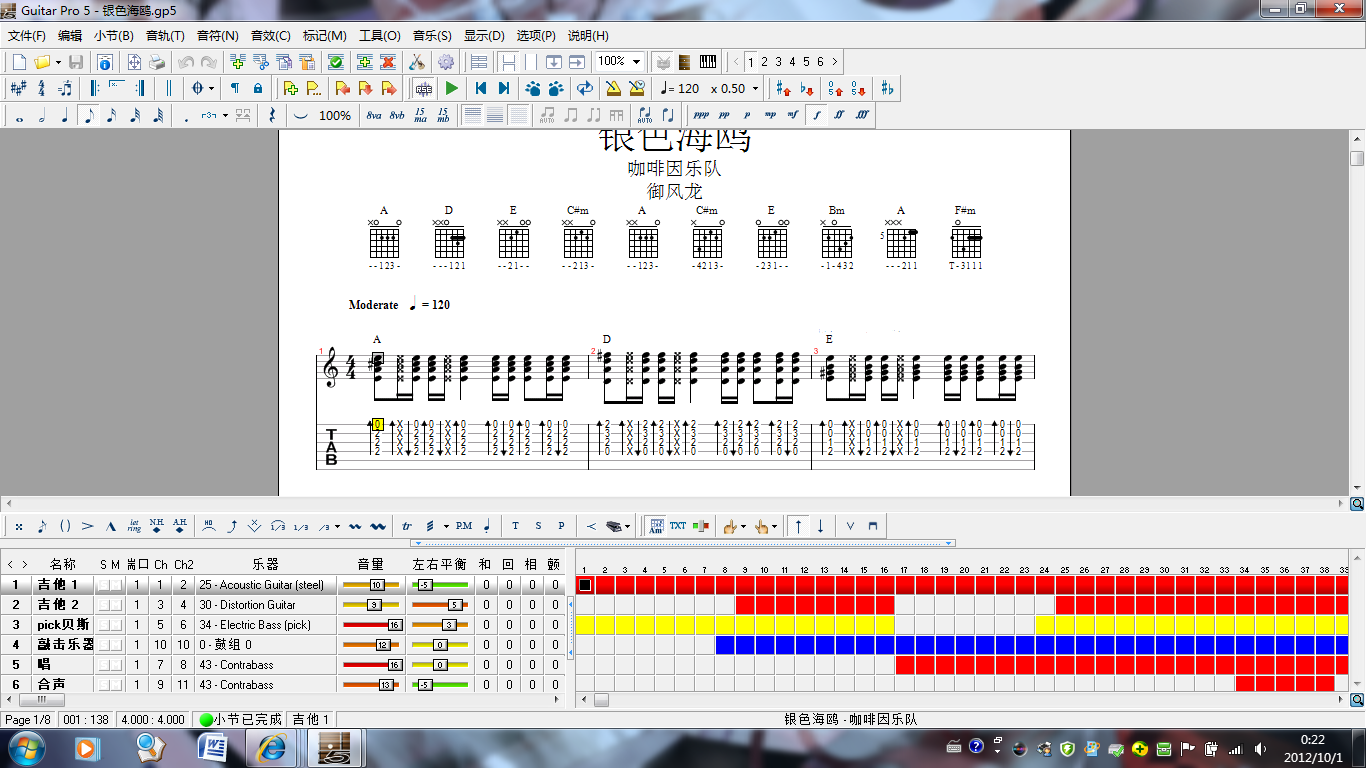Select the ppp dynamic marking
The width and height of the screenshot is (1366, 768).
[701, 115]
